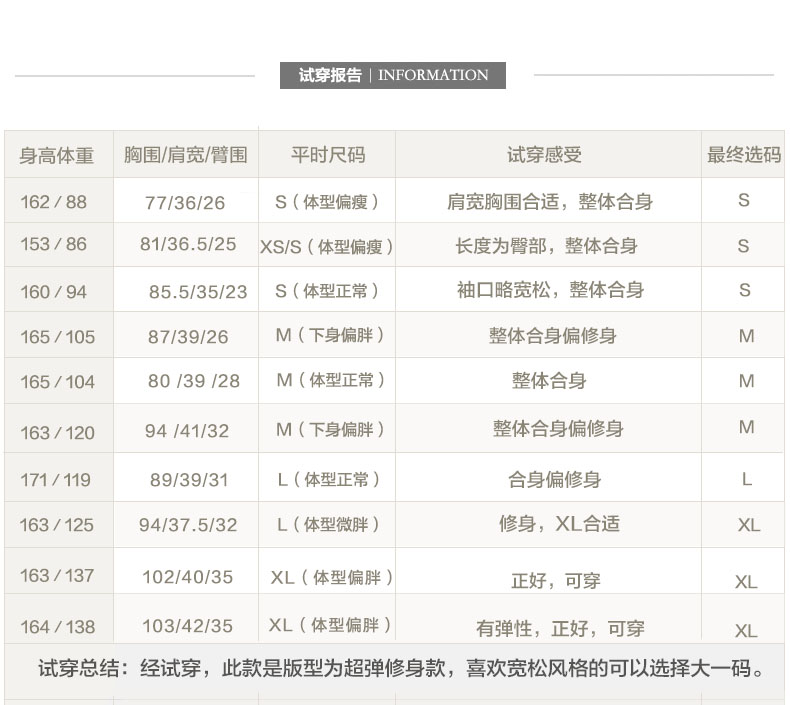Click the 胸围/肩宽/臂围 column header
This screenshot has width=790, height=705.
pyautogui.click(x=185, y=155)
